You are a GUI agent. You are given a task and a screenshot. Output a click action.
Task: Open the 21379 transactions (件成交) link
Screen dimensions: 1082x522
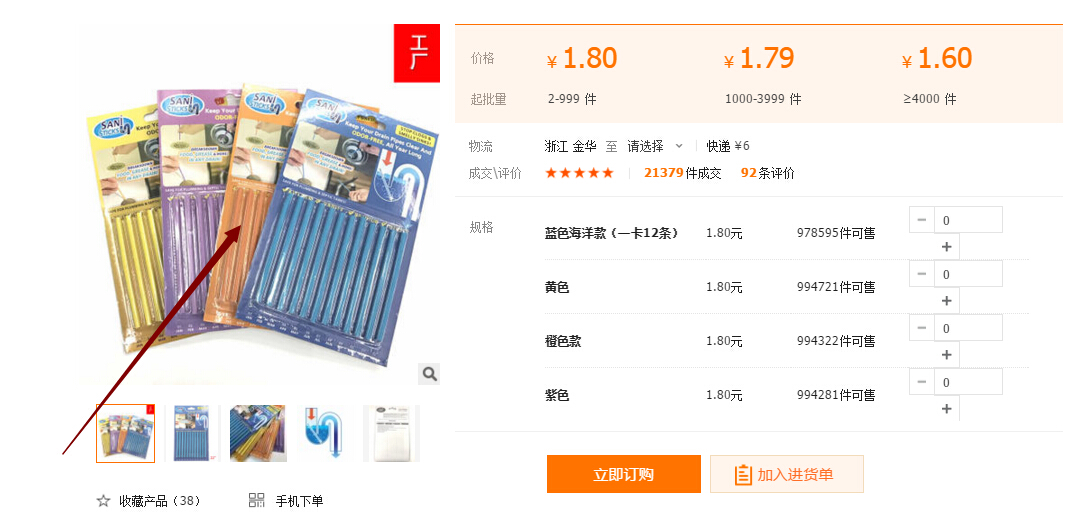click(682, 173)
